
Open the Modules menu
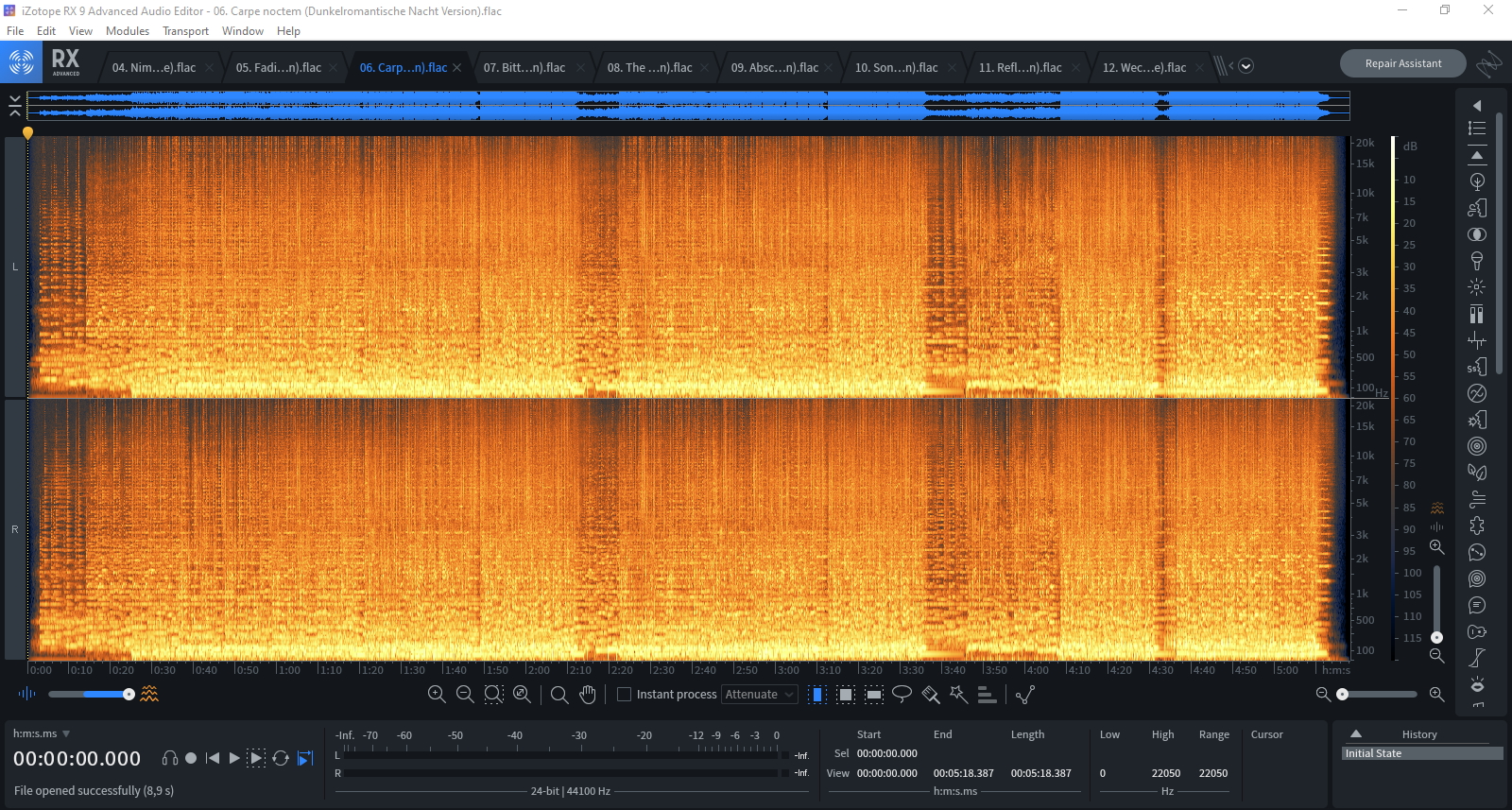pos(128,31)
